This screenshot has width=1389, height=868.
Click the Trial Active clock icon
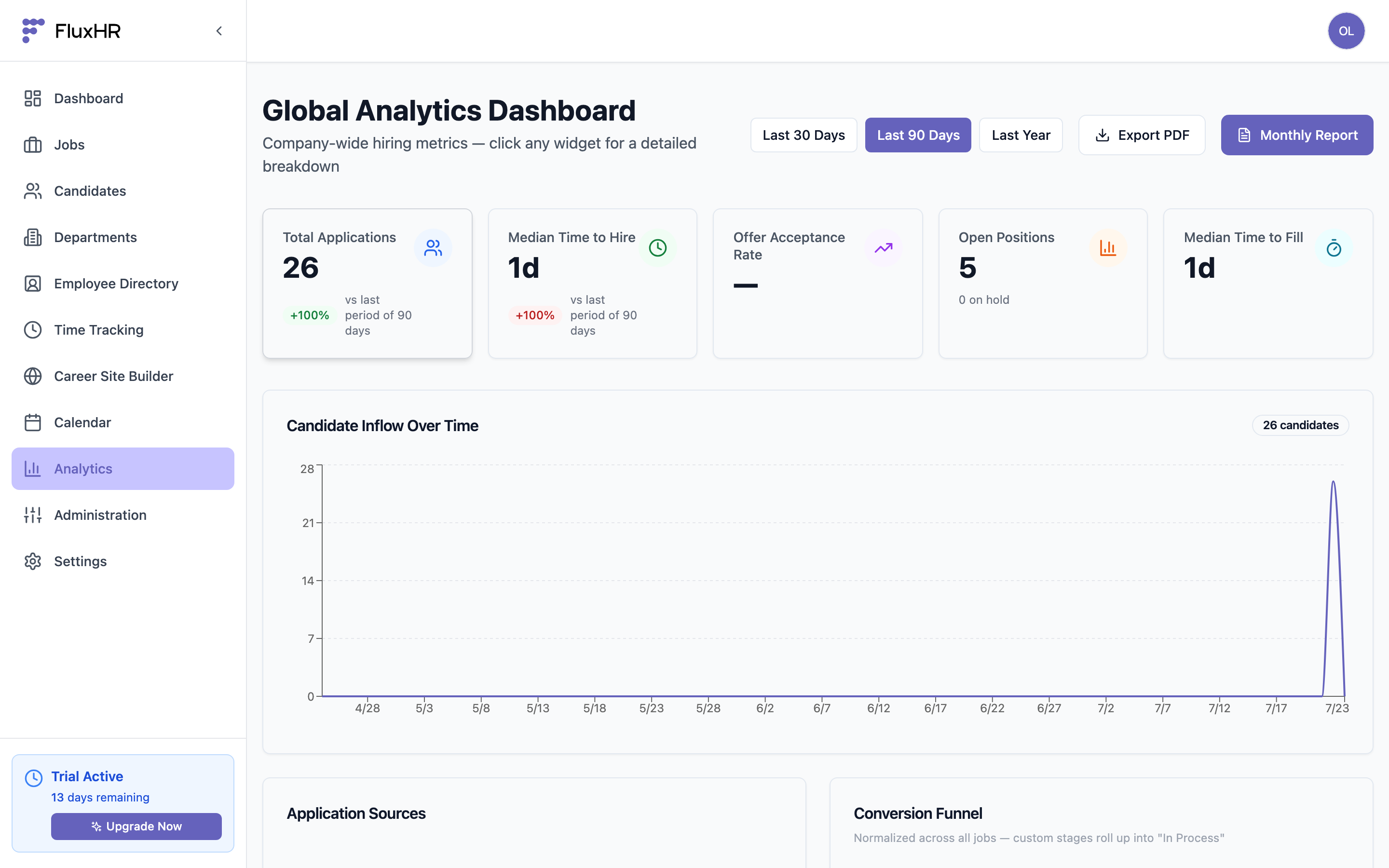click(34, 778)
